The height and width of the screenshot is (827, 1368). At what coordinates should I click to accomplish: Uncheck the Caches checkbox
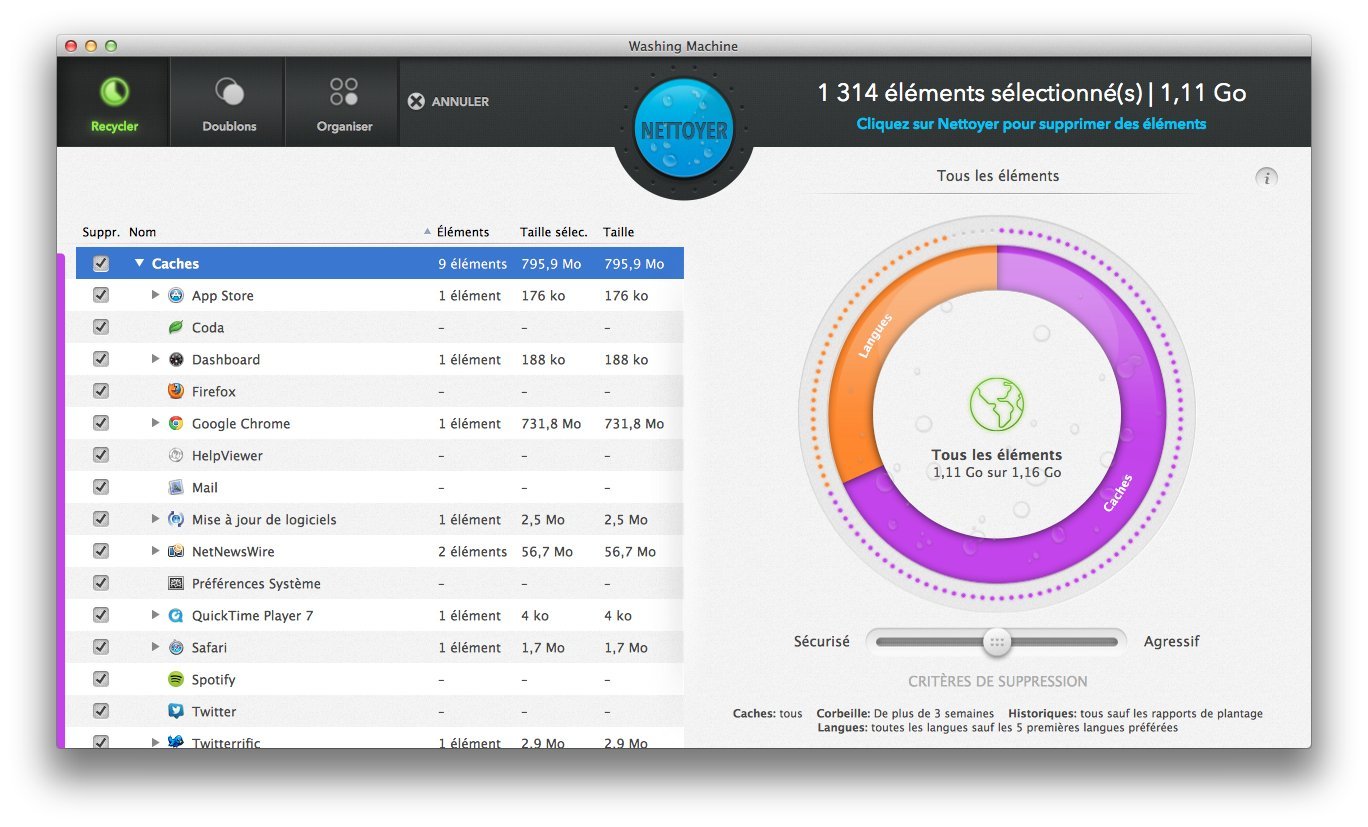pyautogui.click(x=100, y=264)
